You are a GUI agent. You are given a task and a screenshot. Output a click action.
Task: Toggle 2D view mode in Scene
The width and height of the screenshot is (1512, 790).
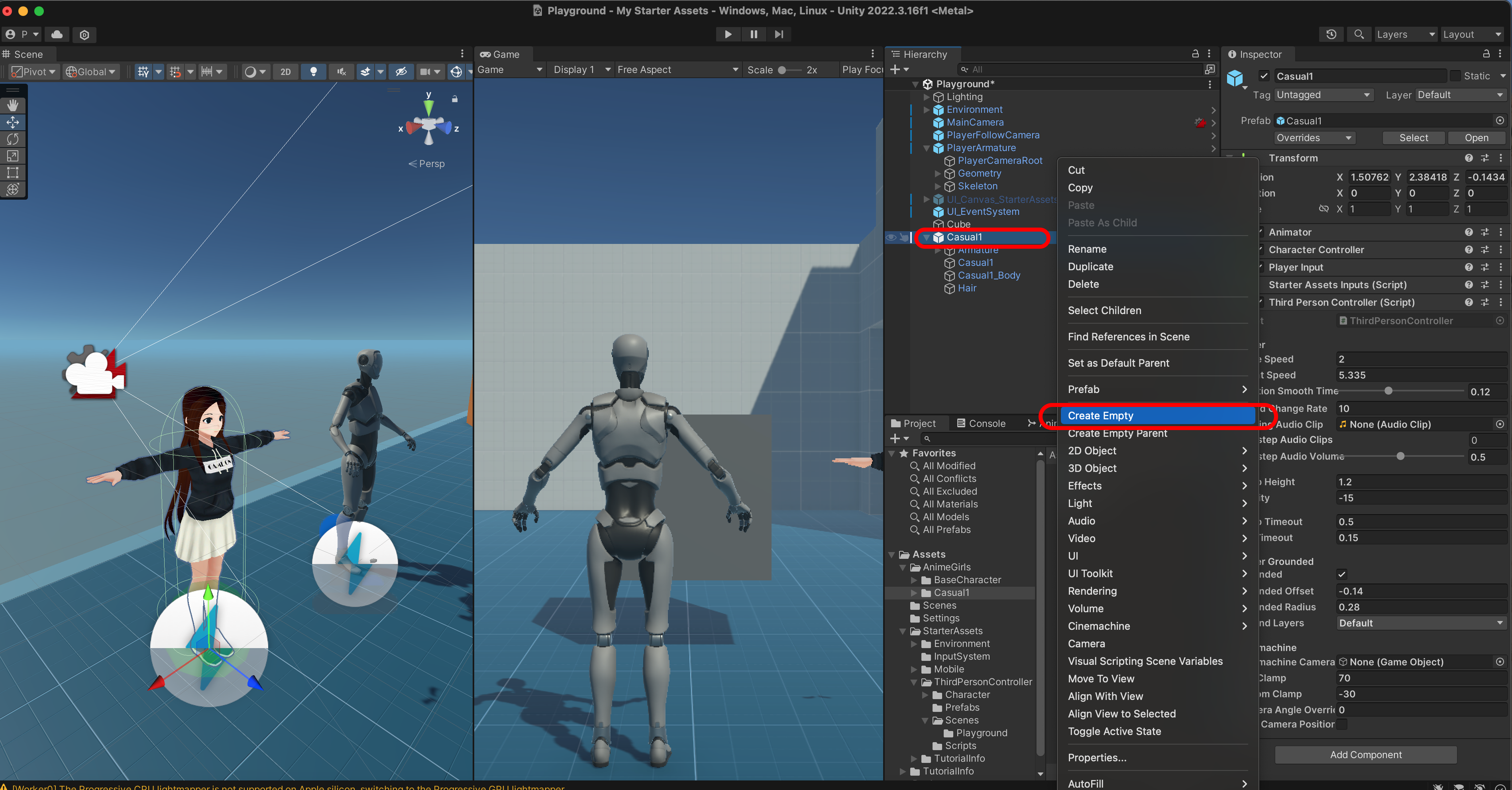285,72
